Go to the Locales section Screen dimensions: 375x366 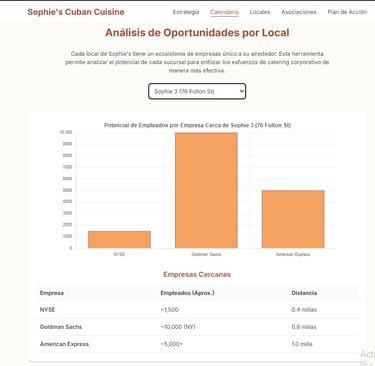pyautogui.click(x=260, y=12)
